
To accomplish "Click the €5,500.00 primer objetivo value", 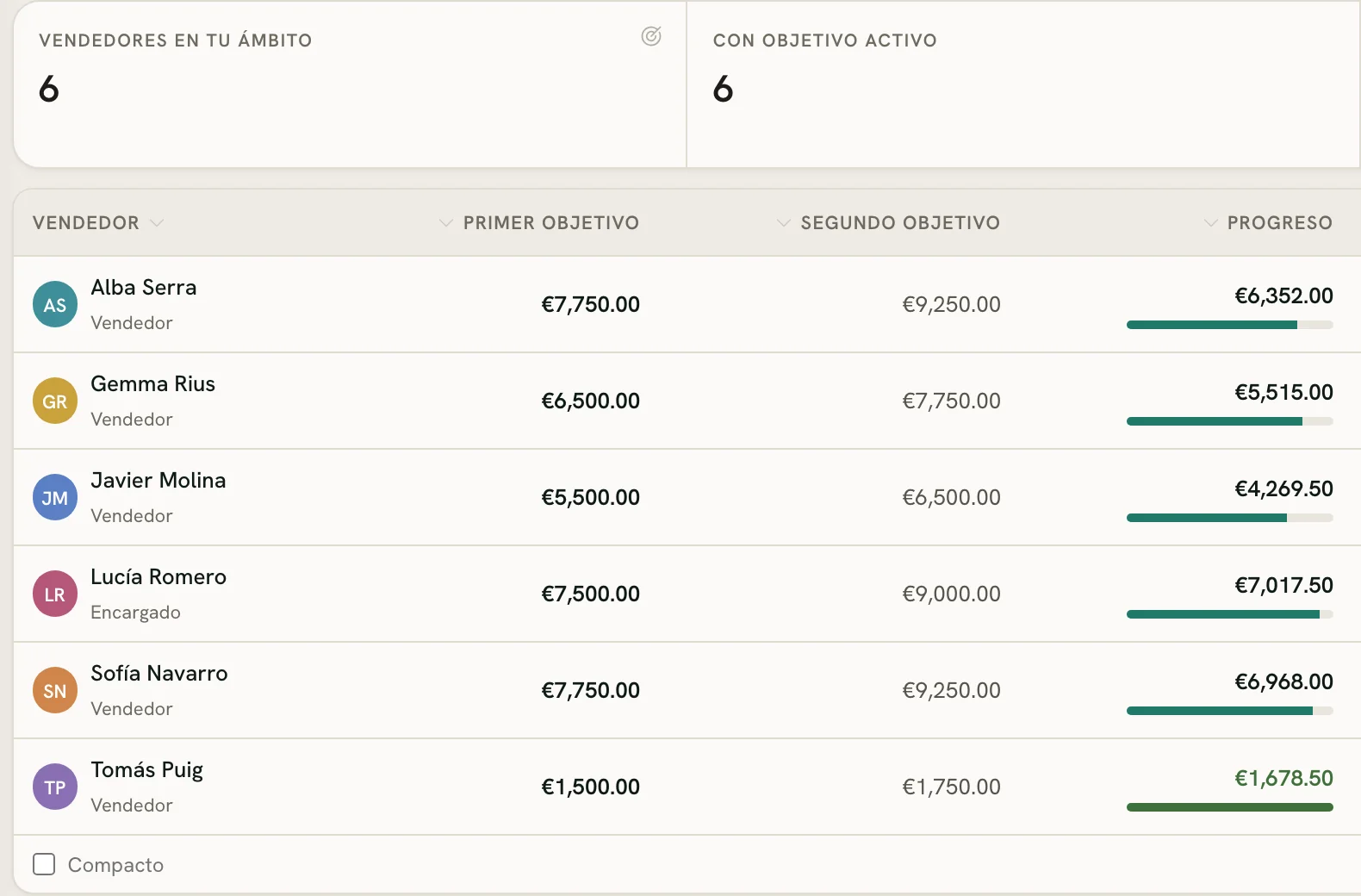I will pos(591,497).
